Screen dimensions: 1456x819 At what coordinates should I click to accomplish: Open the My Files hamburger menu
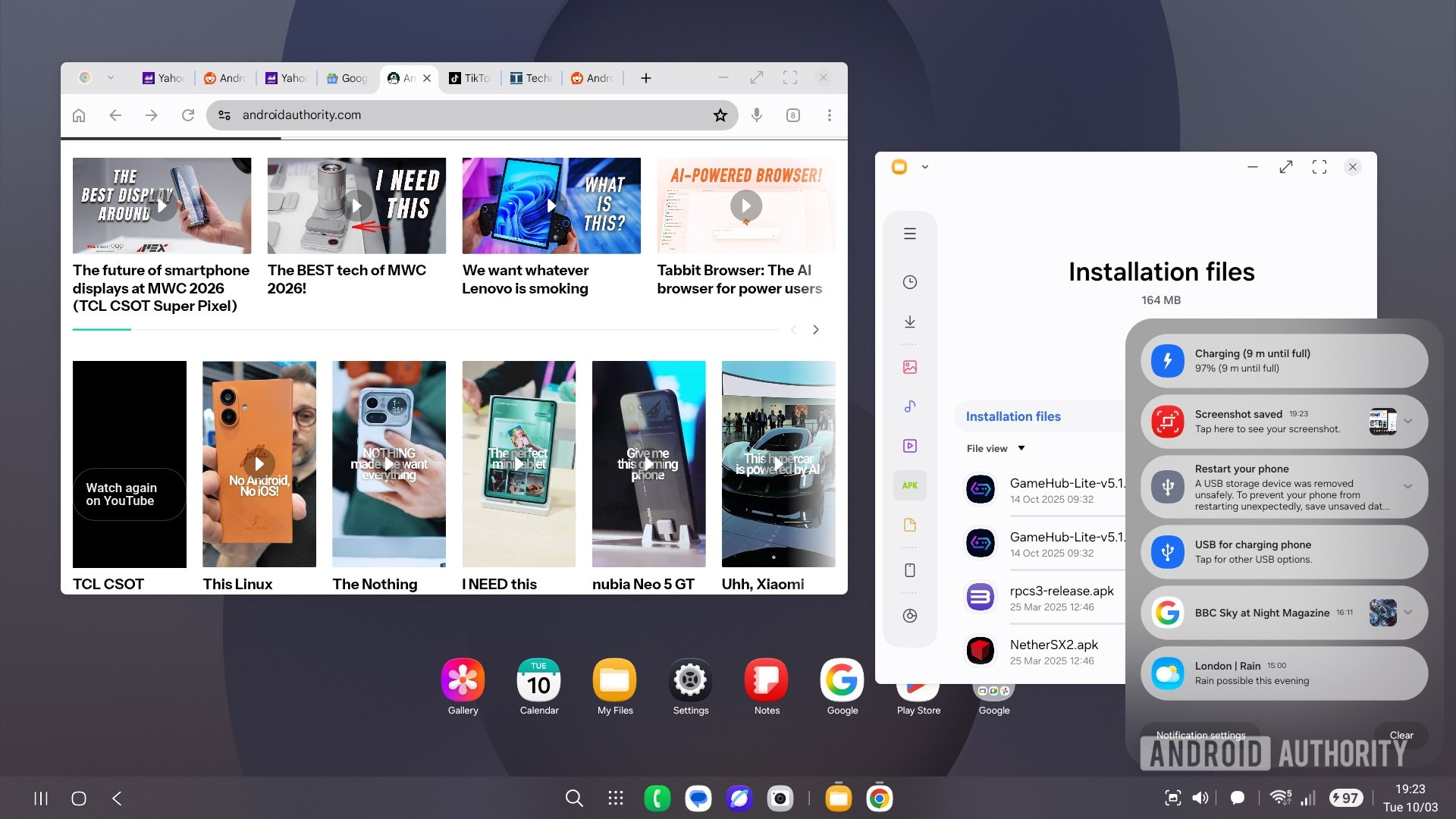click(909, 233)
